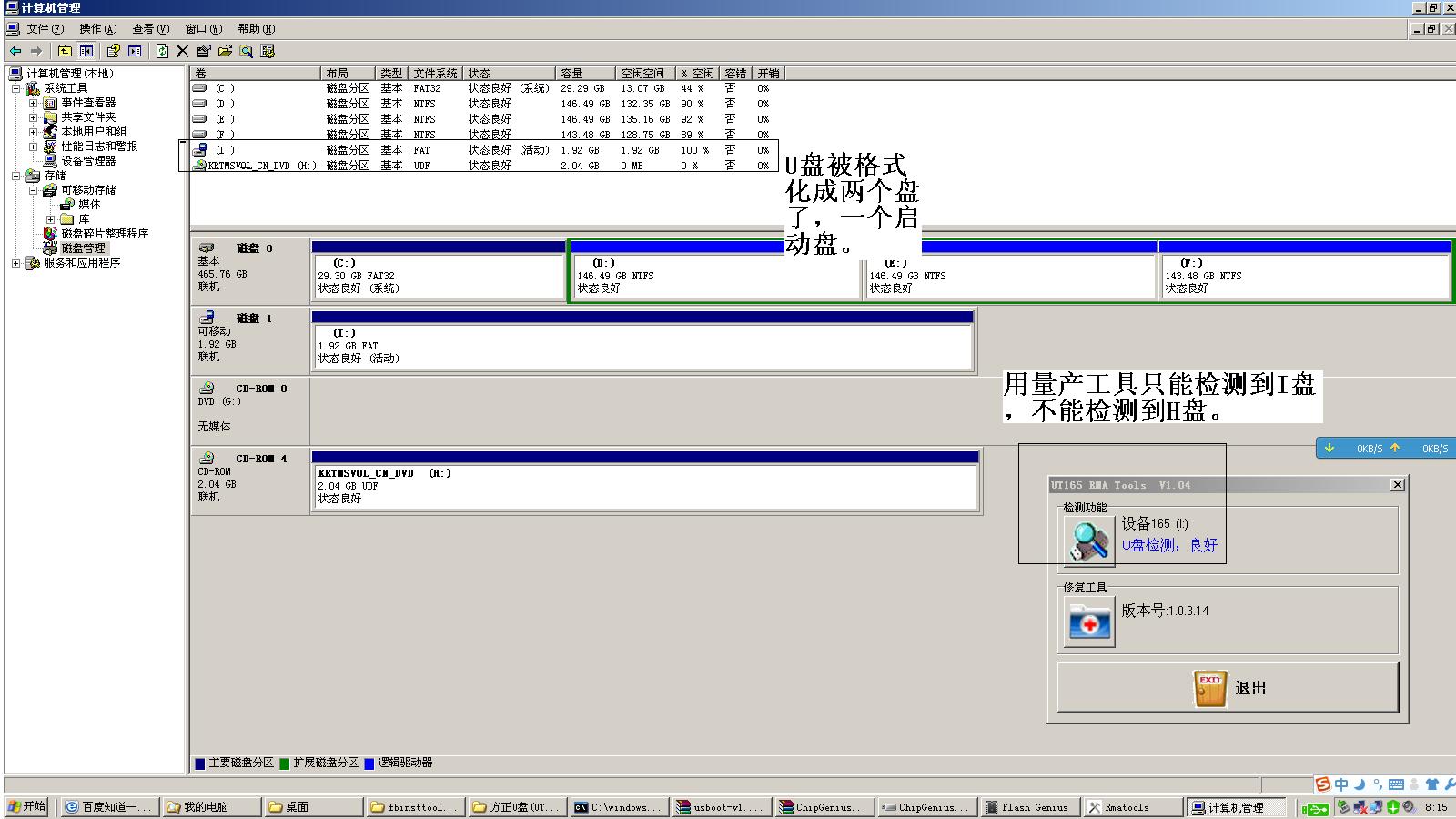Click the back arrow in toolbar
The image size is (1456, 819).
[15, 52]
